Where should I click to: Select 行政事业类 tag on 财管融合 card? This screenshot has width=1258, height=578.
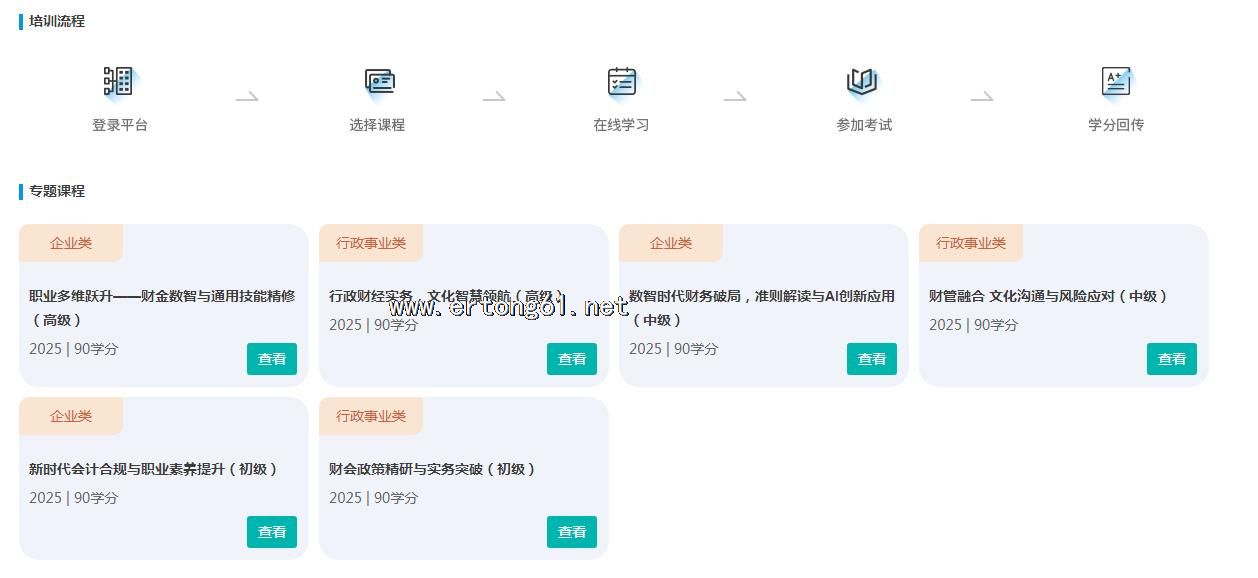click(x=971, y=243)
